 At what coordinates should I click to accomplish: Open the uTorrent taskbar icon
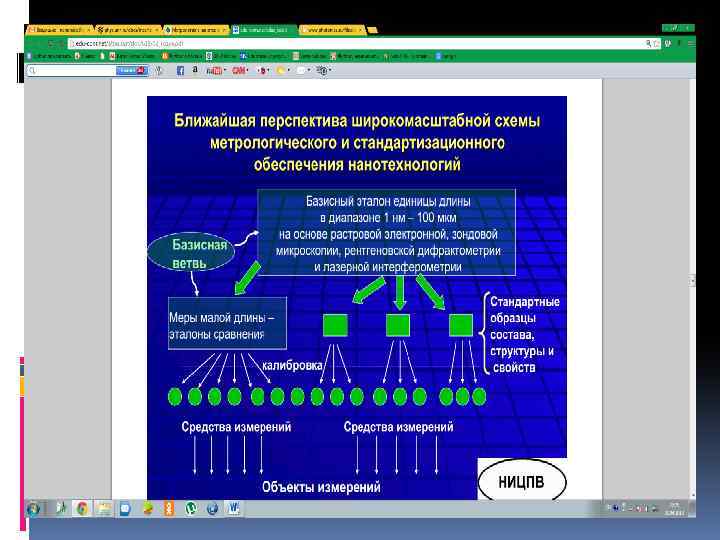[x=191, y=508]
